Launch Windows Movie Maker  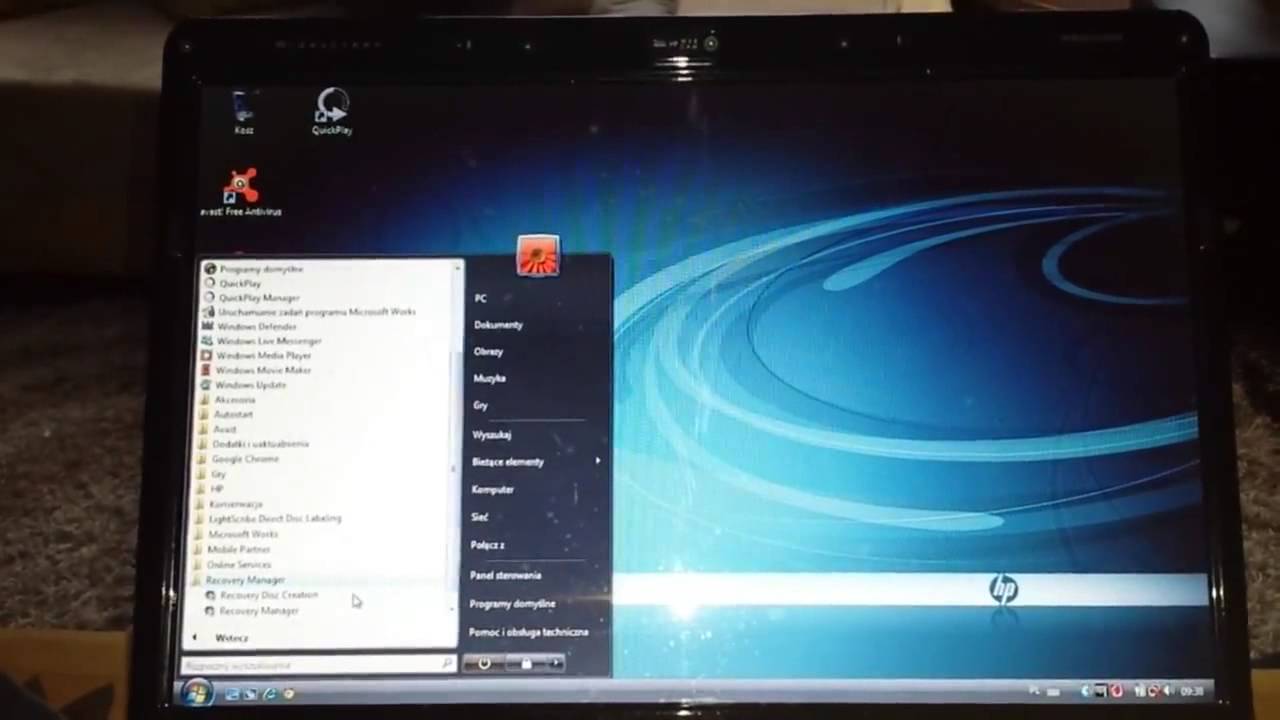(256, 370)
